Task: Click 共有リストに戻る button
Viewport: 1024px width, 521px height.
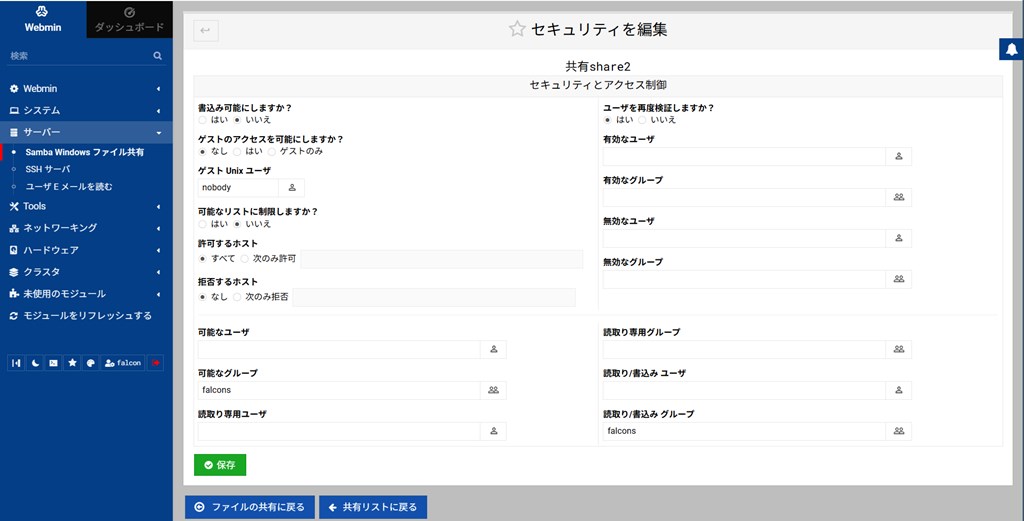Action: coord(373,507)
